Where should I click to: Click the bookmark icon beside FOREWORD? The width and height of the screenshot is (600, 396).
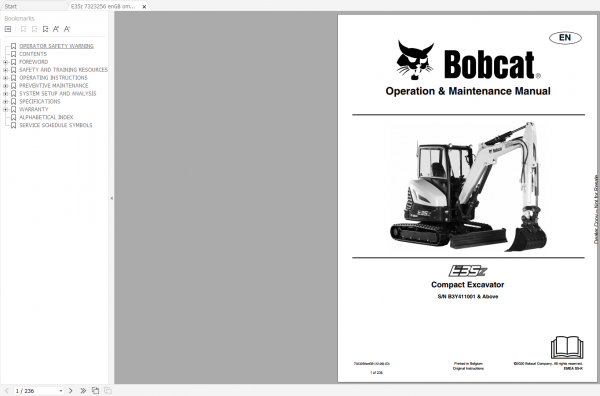(13, 62)
